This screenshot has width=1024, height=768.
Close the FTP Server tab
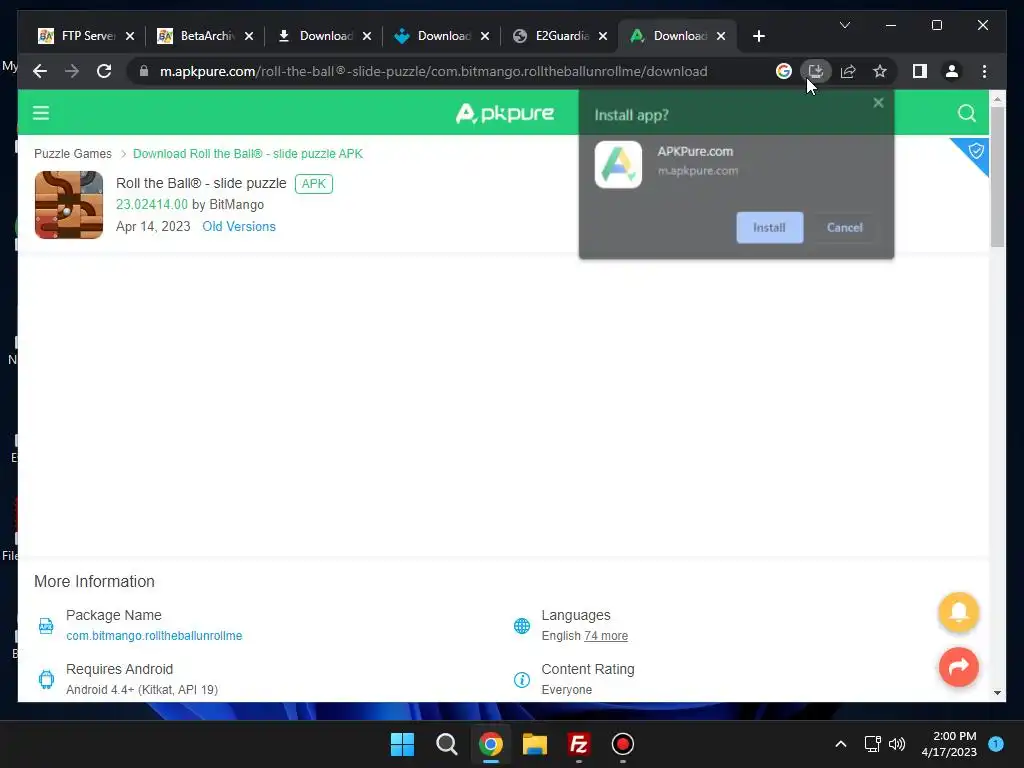130,36
